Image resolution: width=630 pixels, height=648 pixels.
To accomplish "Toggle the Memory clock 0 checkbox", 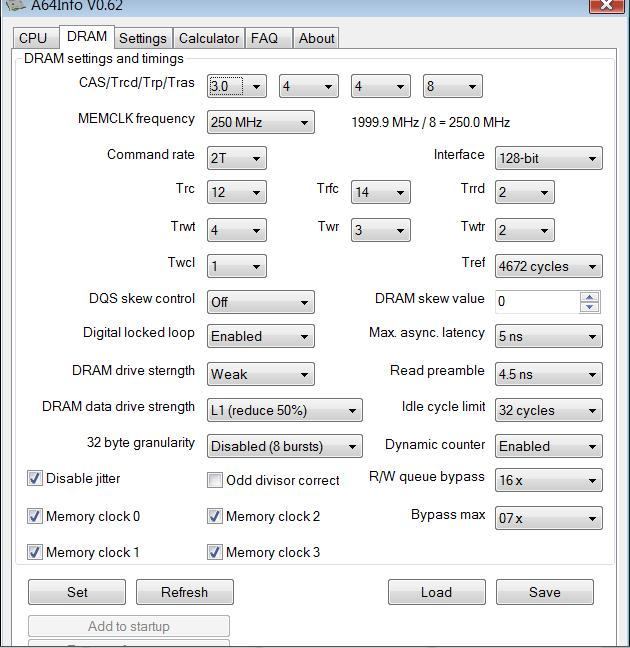I will (35, 516).
